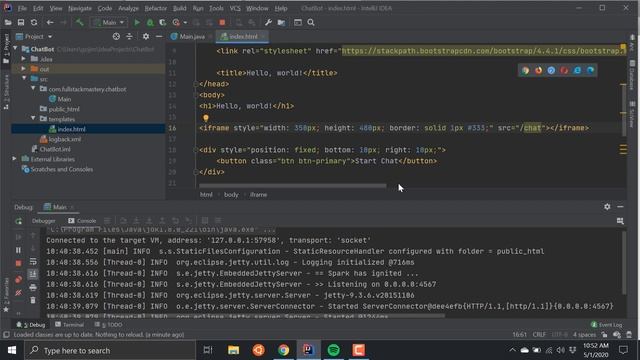Build project with the green hammer icon
This screenshot has width=640, height=360.
click(80, 22)
